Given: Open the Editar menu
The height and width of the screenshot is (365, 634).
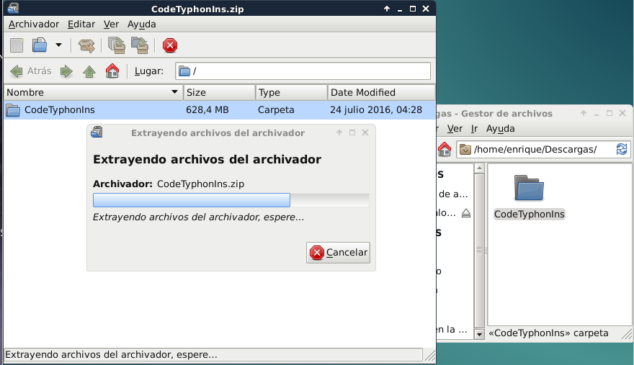Looking at the screenshot, I should [81, 24].
